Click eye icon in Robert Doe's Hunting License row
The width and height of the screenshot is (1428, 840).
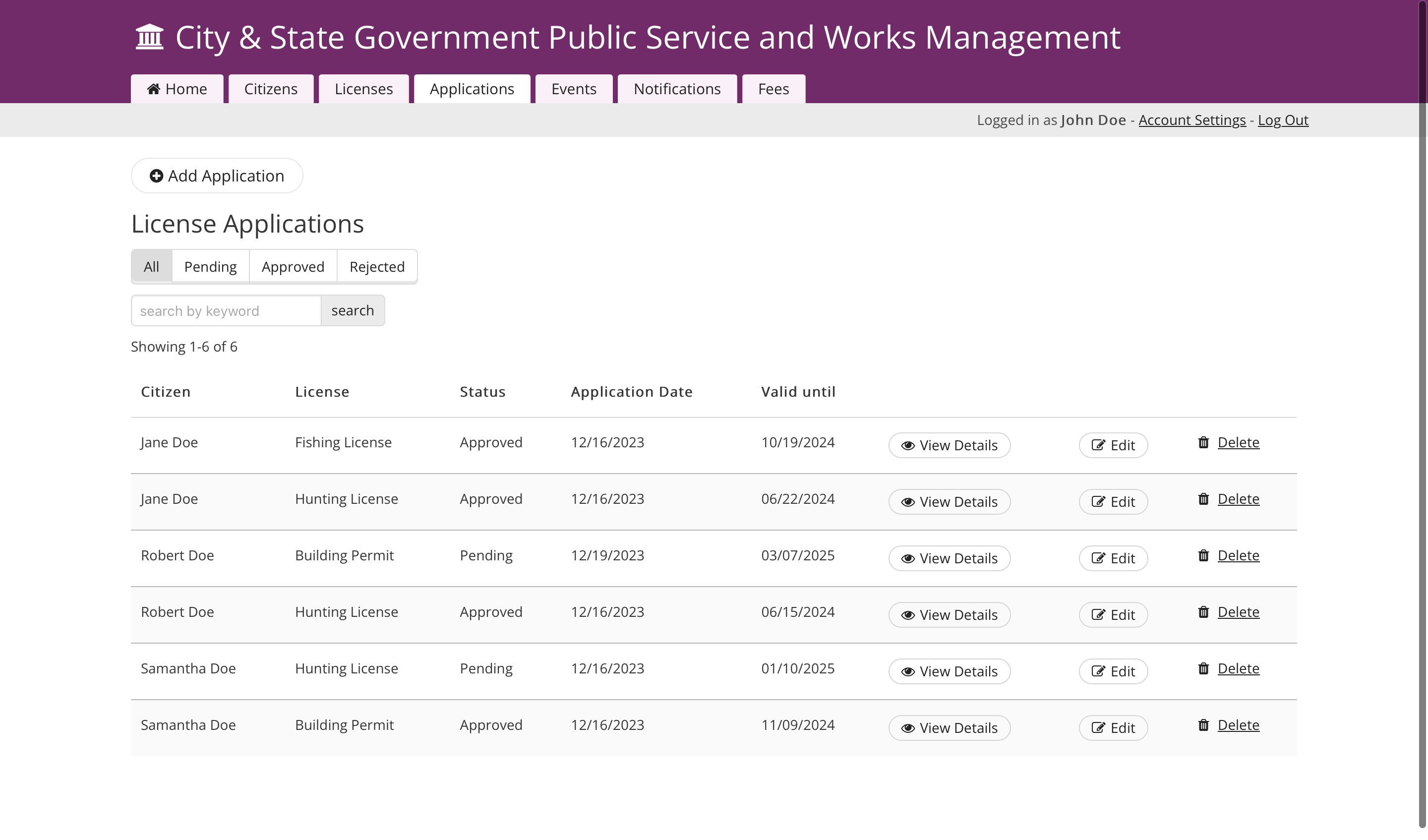[908, 615]
